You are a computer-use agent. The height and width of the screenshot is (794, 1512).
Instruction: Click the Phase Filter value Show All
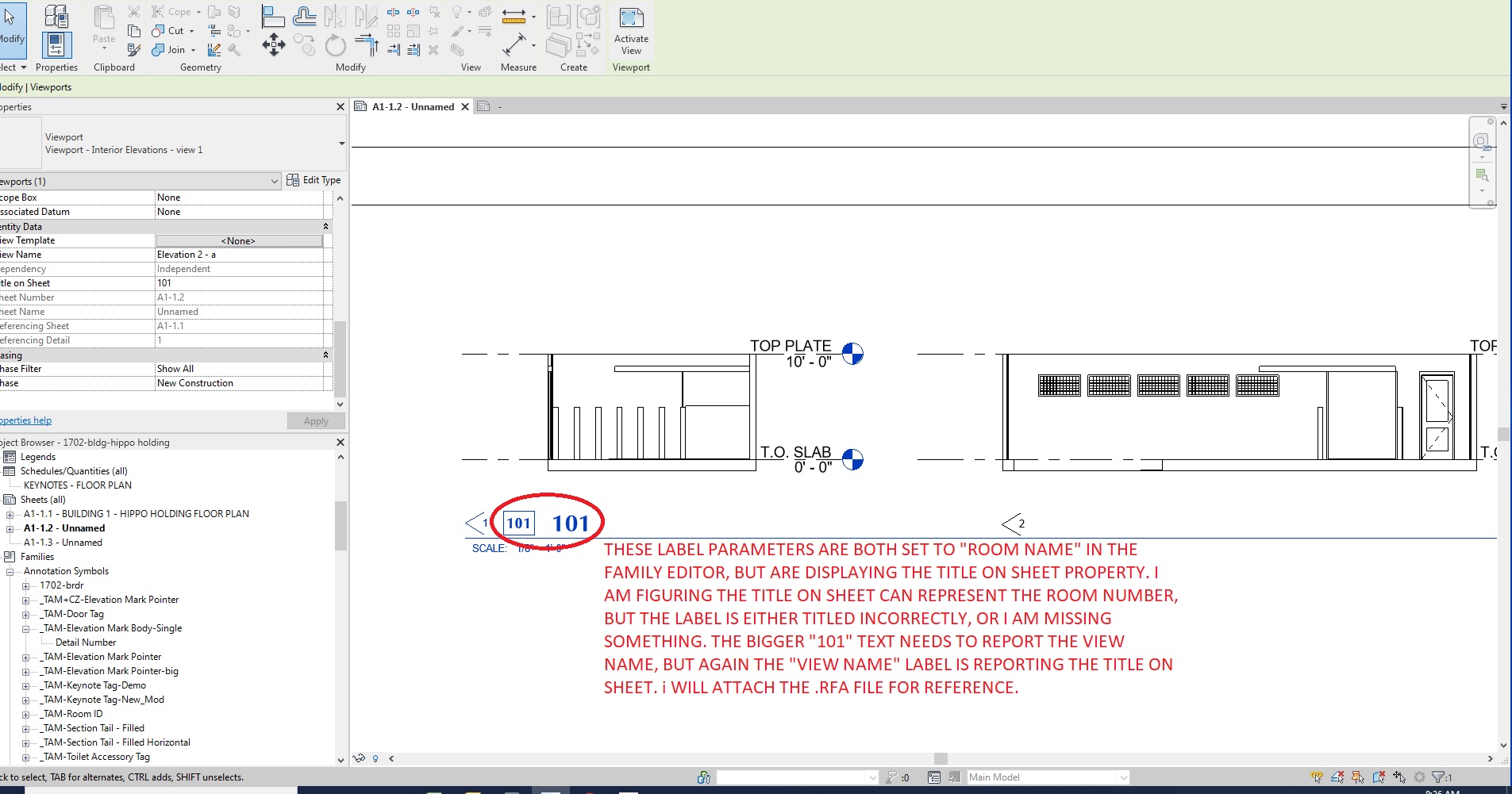239,369
